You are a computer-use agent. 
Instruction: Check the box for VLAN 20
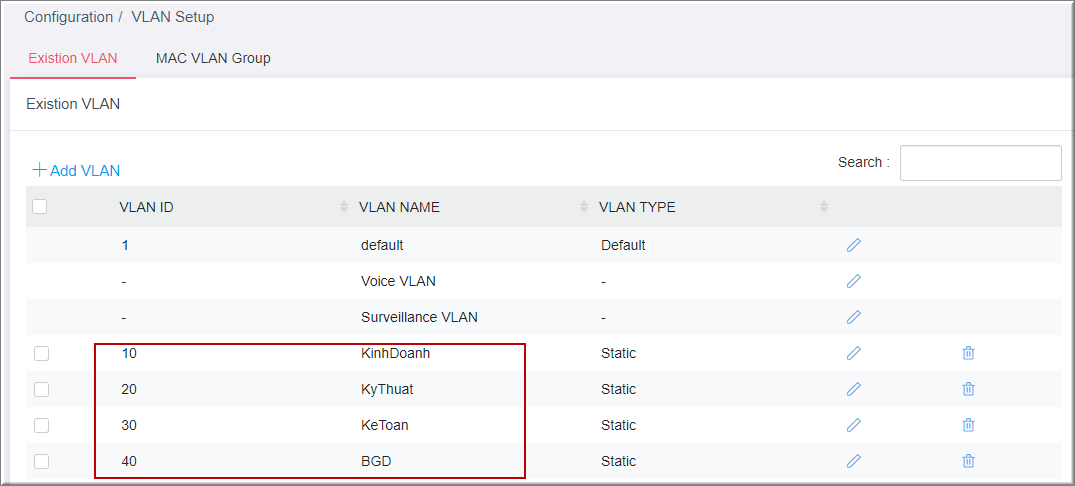tap(41, 389)
